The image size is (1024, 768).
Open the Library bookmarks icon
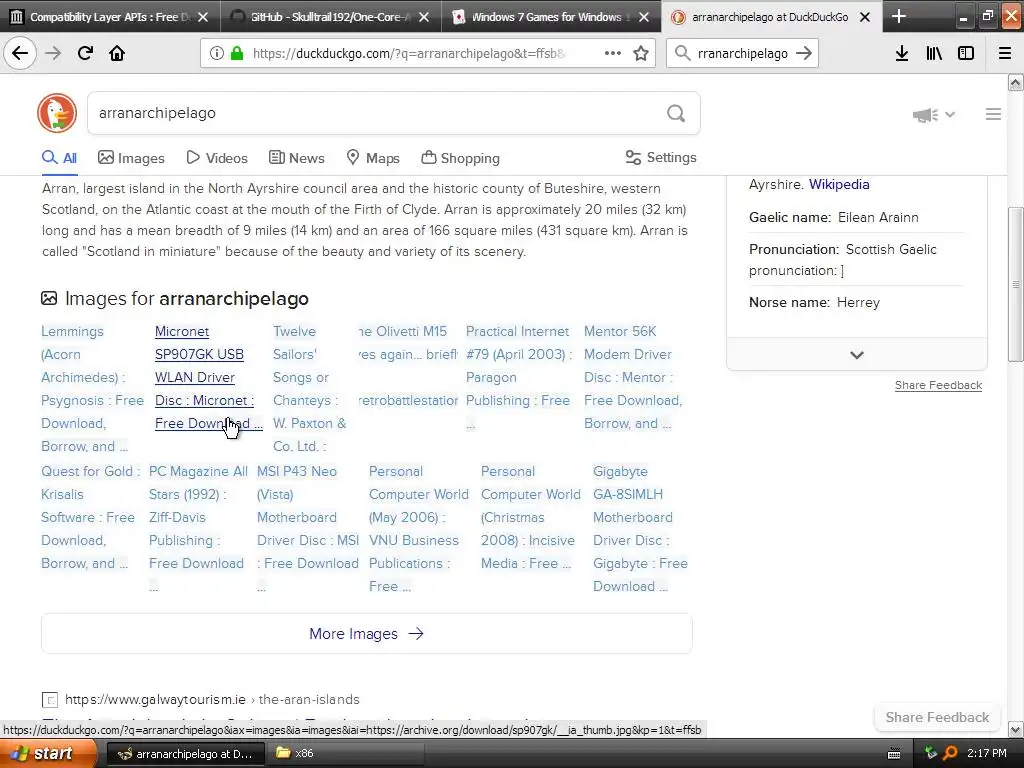934,54
